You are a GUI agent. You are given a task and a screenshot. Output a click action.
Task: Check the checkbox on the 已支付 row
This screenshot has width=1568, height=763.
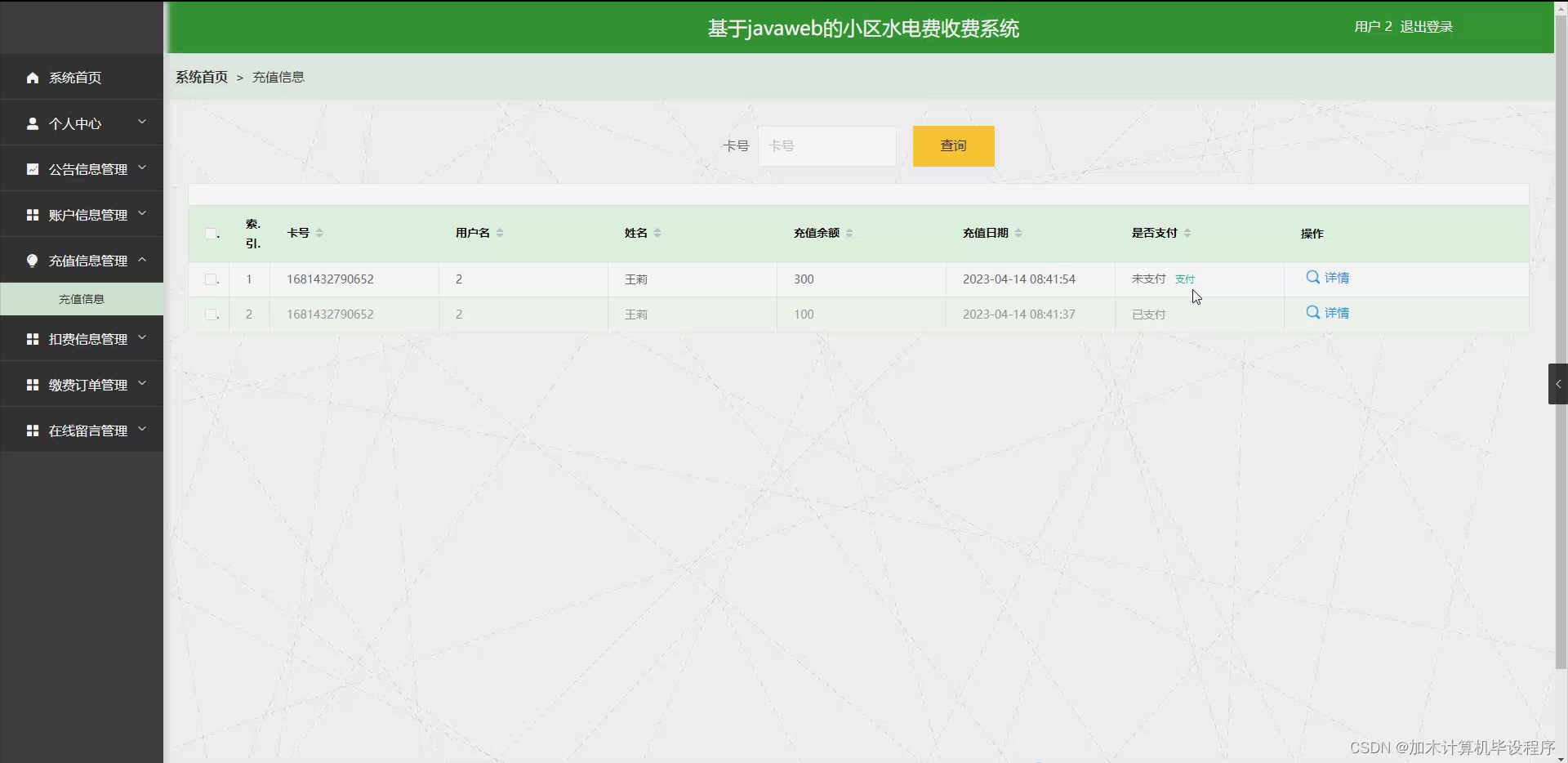click(209, 315)
